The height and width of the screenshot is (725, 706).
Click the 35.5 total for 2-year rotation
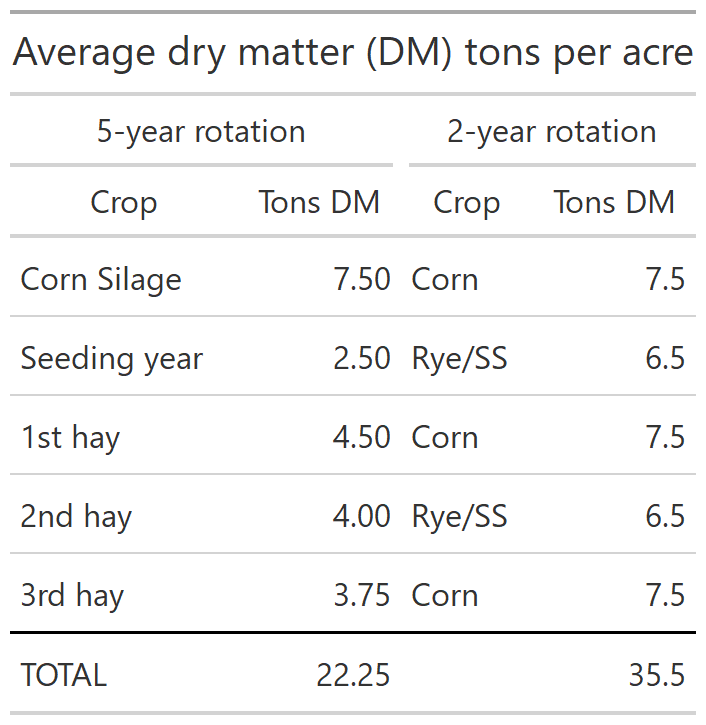tap(656, 675)
